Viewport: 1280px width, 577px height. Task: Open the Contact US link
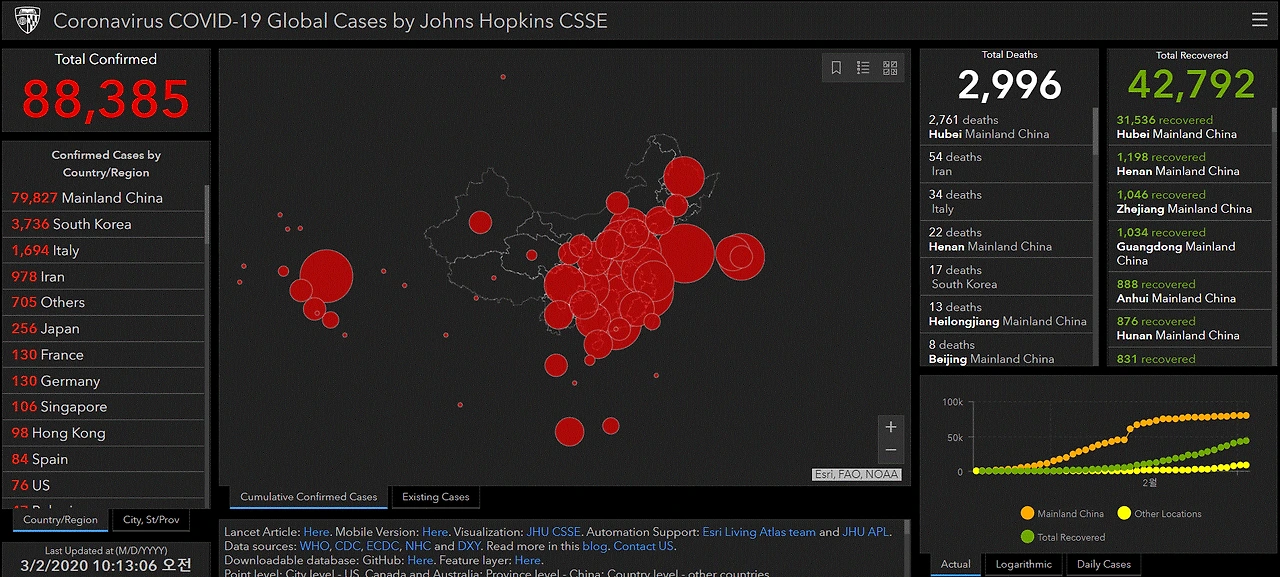tap(644, 546)
